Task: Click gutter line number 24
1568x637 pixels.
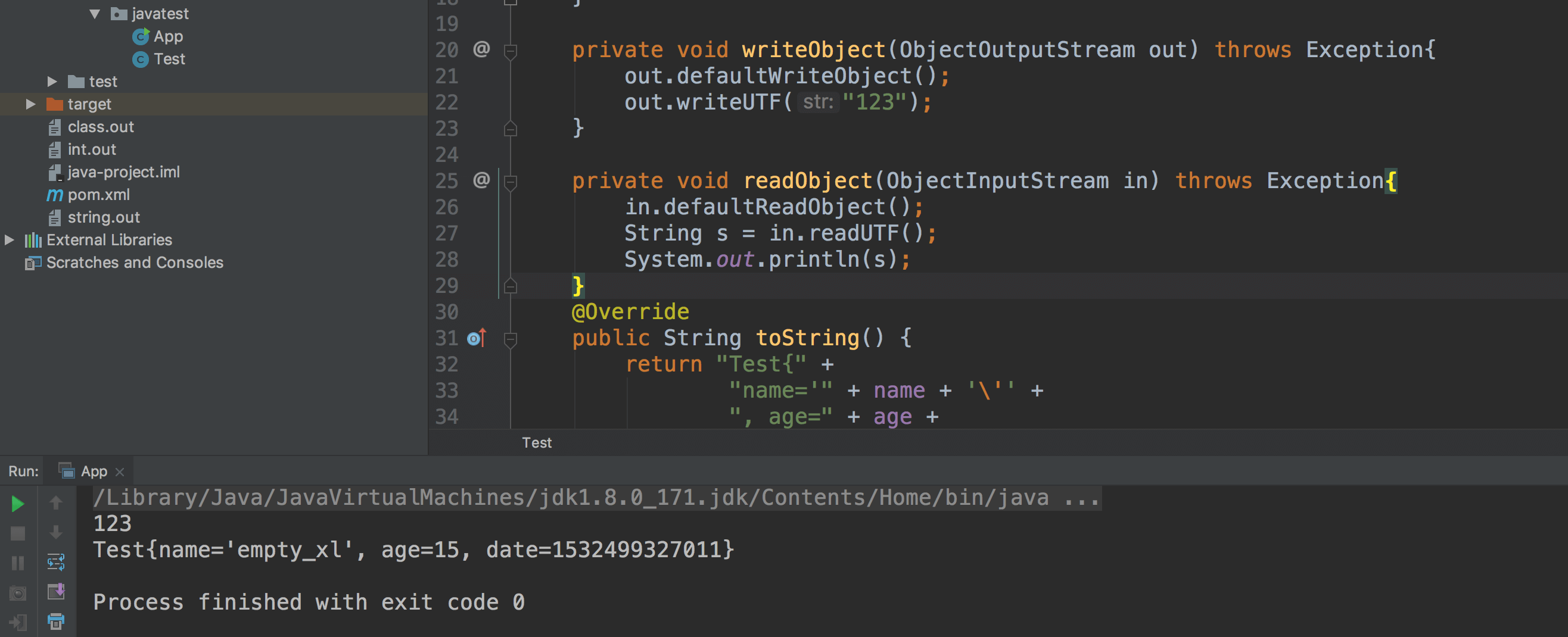Action: point(447,155)
